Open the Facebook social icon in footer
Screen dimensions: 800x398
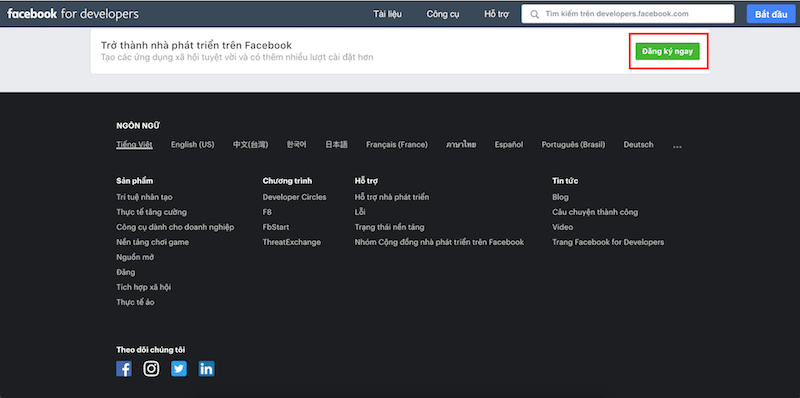(x=124, y=368)
